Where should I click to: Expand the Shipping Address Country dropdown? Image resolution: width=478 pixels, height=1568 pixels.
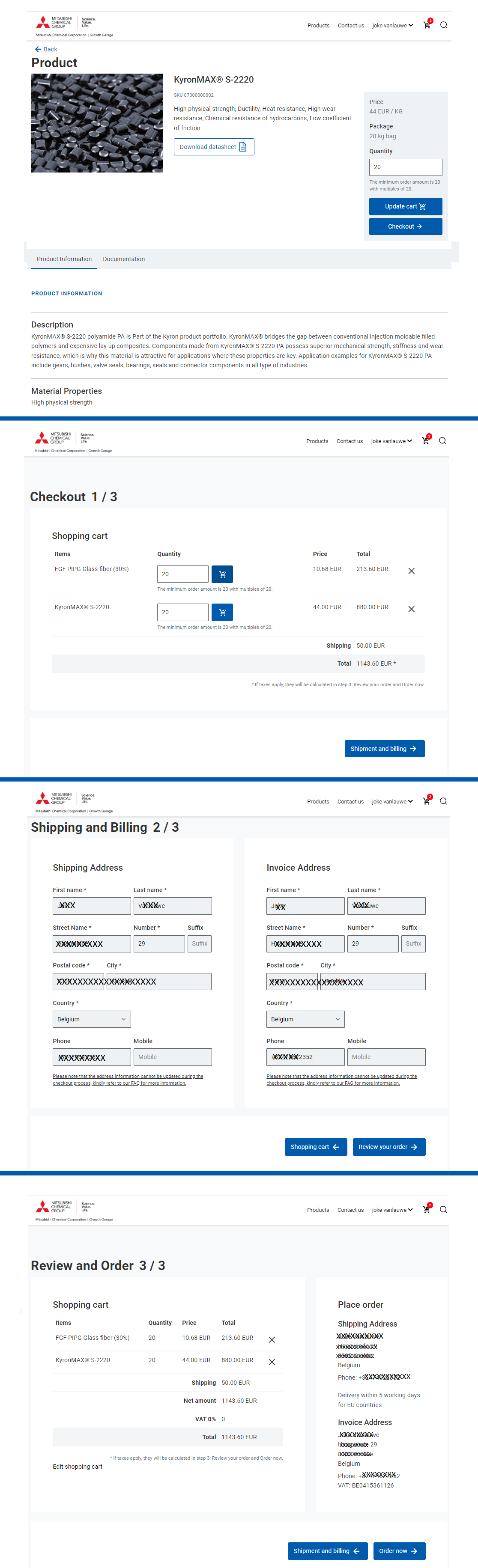(x=91, y=1019)
